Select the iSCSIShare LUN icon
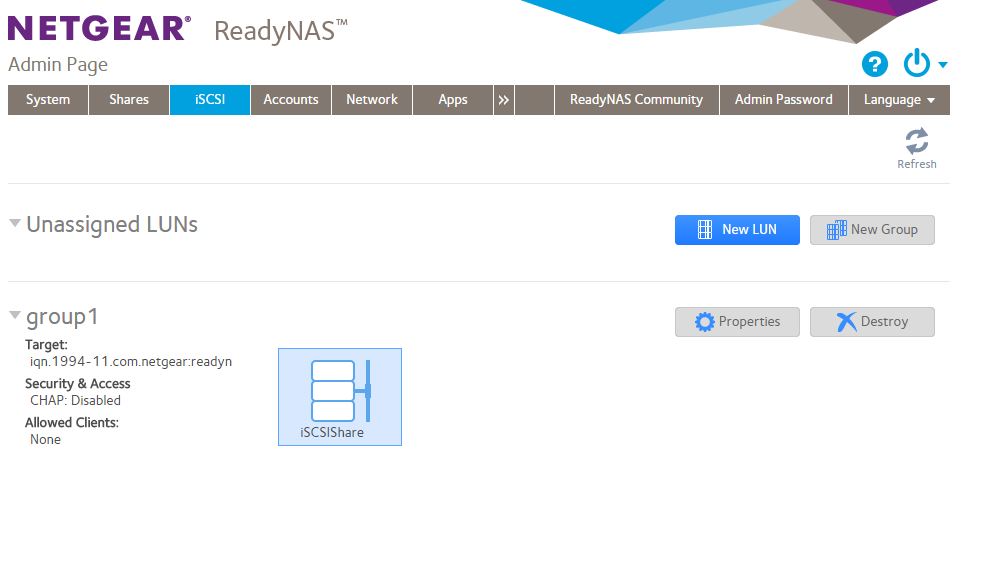Viewport: 983px width, 572px height. pyautogui.click(x=340, y=397)
